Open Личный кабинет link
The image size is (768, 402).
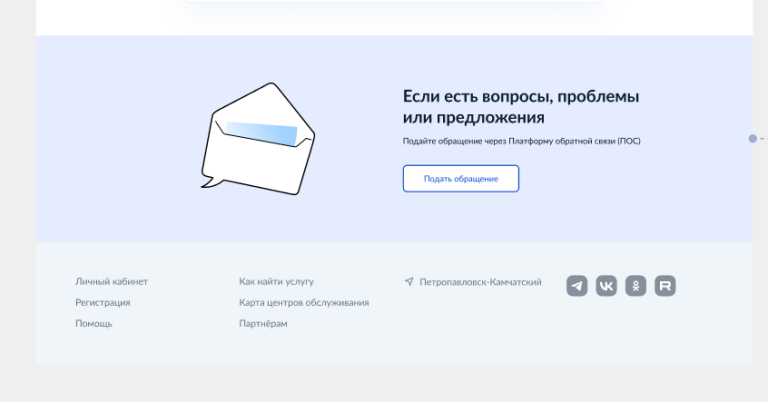(112, 282)
